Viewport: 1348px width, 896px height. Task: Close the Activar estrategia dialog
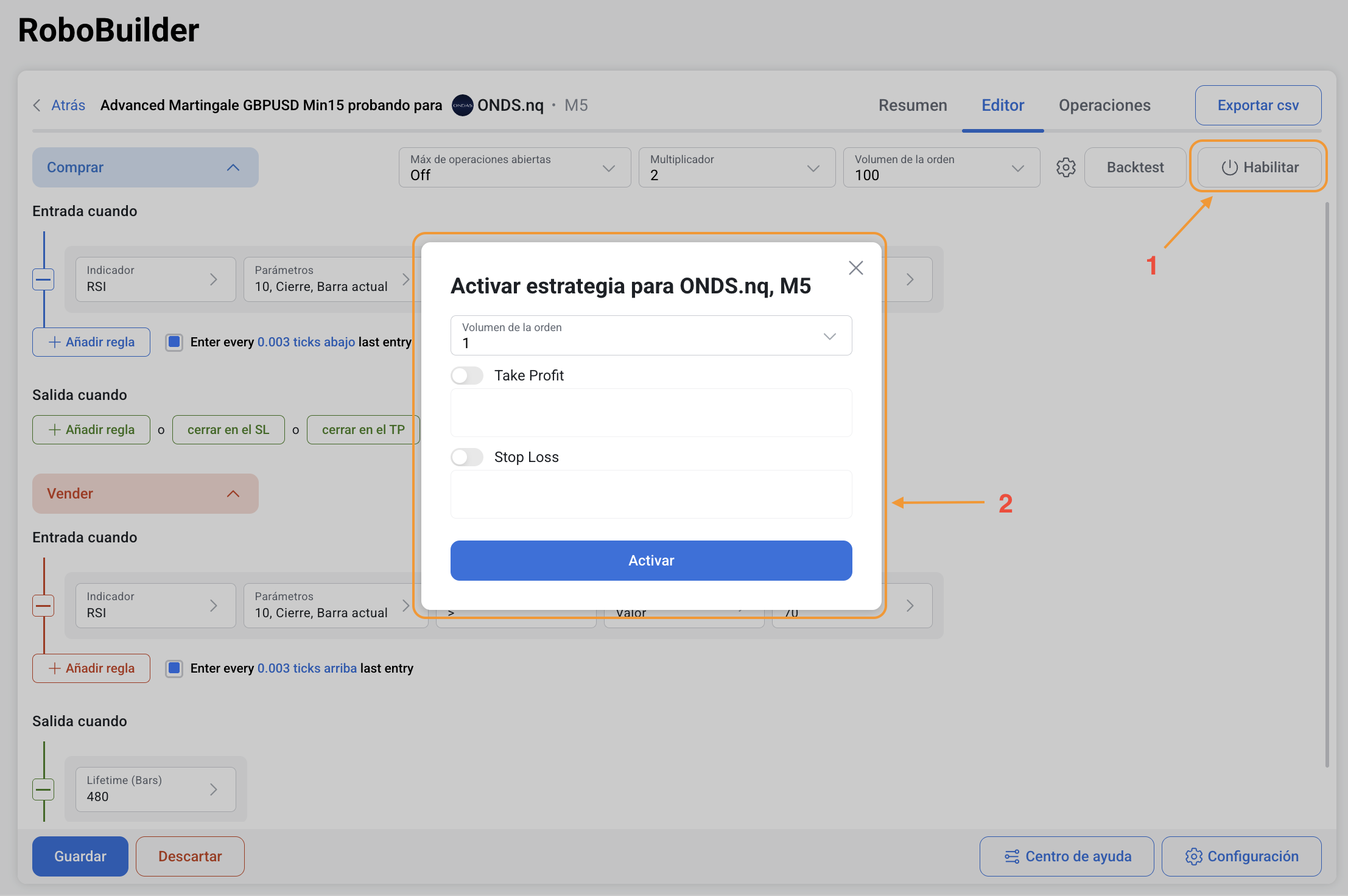[x=855, y=268]
